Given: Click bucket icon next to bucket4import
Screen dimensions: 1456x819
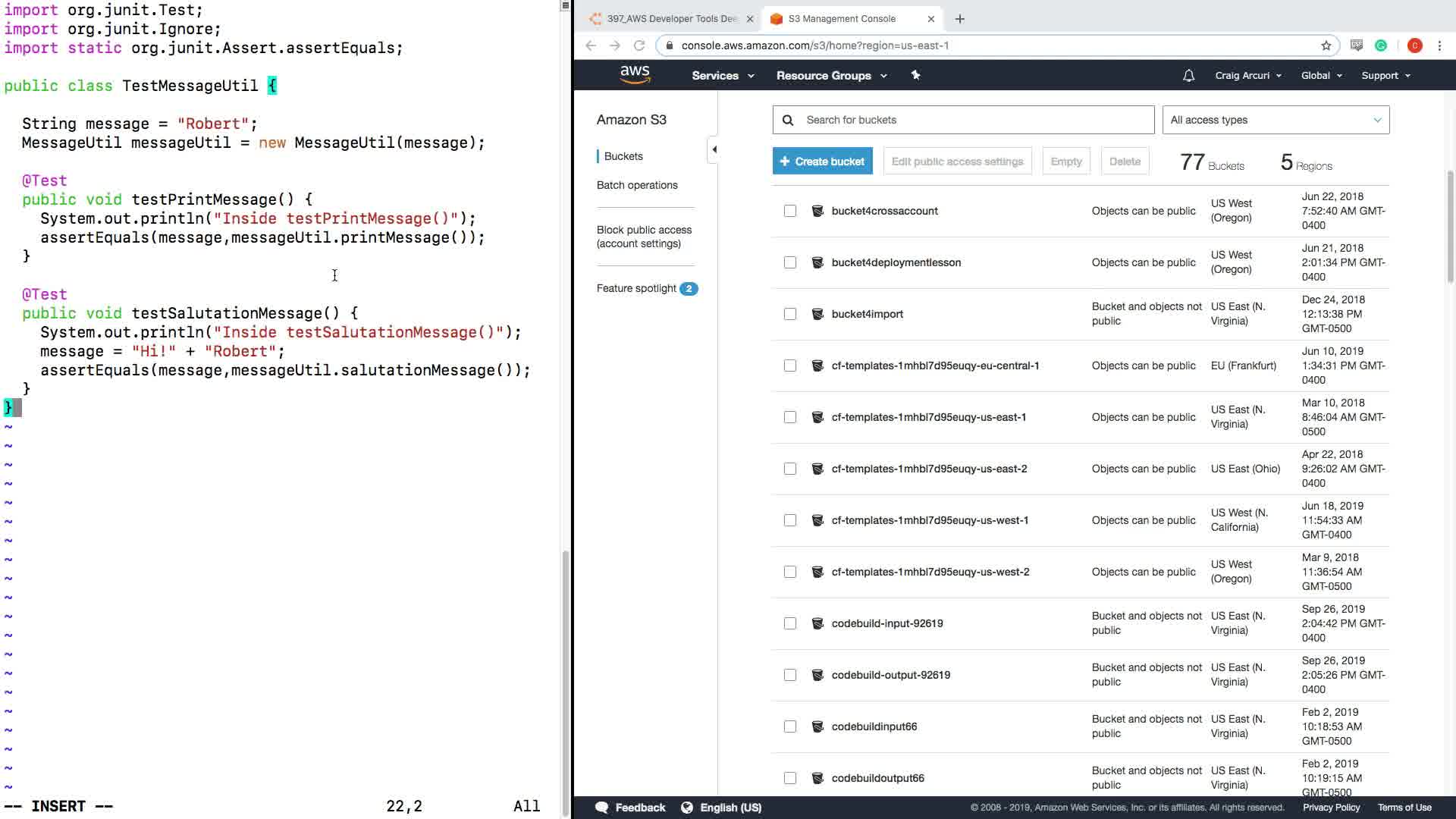Looking at the screenshot, I should point(817,314).
